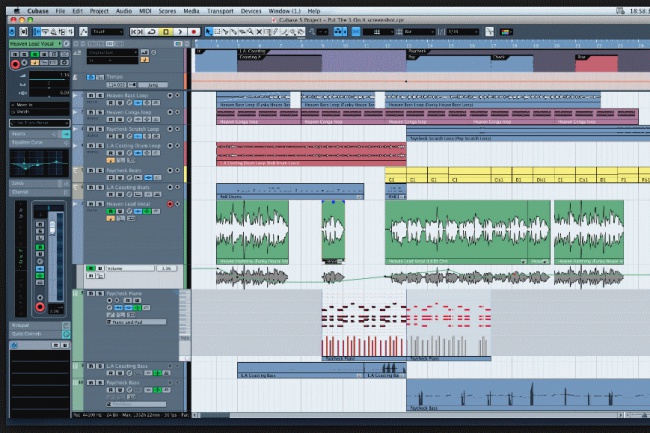This screenshot has height=433, width=650.
Task: Click the red record button in inspector channel strip
Action: pyautogui.click(x=40, y=307)
